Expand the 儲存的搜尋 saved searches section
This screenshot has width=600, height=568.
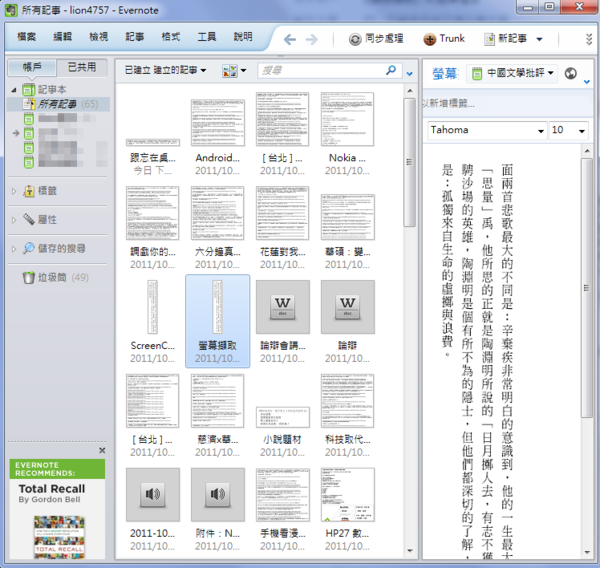point(61,248)
